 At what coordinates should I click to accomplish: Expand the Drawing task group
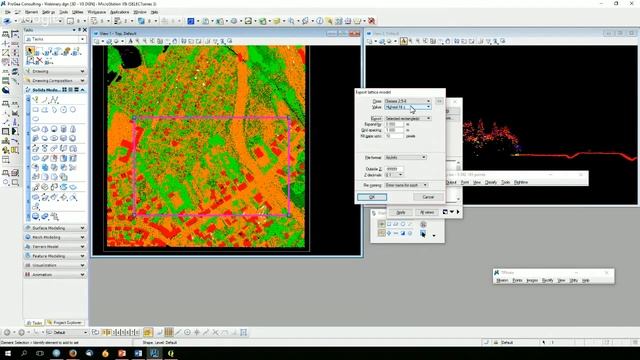[x=55, y=71]
